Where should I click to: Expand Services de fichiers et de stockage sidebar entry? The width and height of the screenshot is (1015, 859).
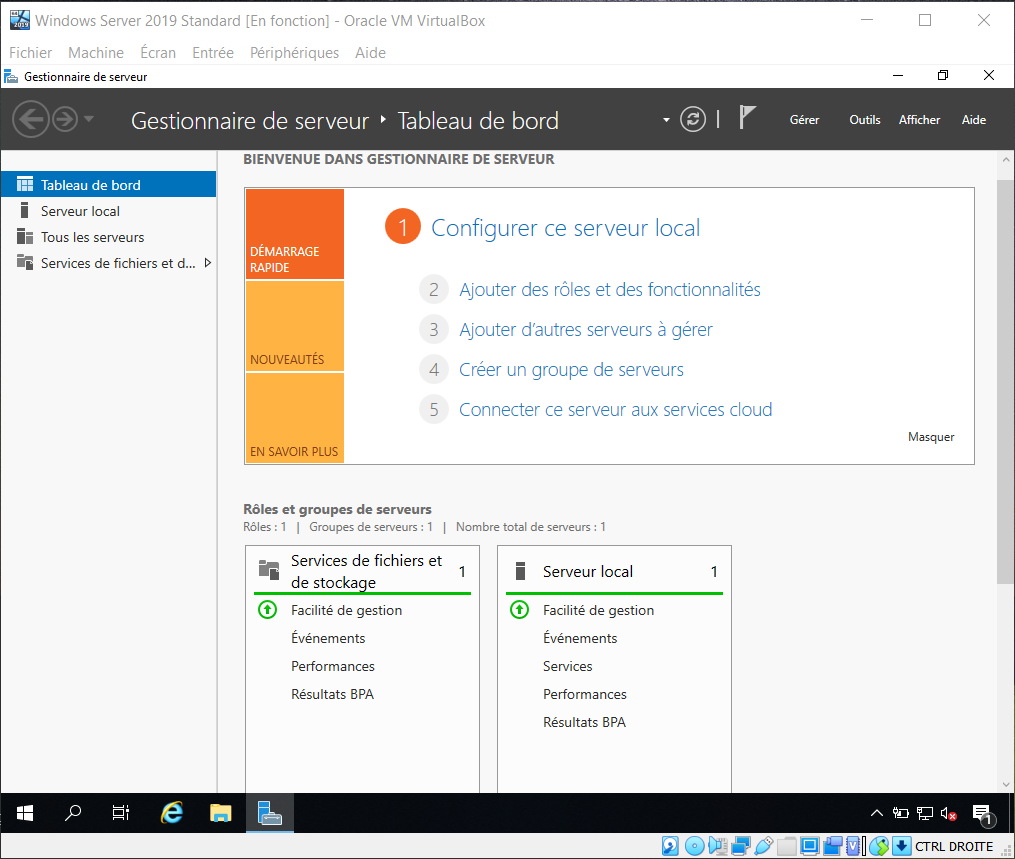pyautogui.click(x=208, y=263)
